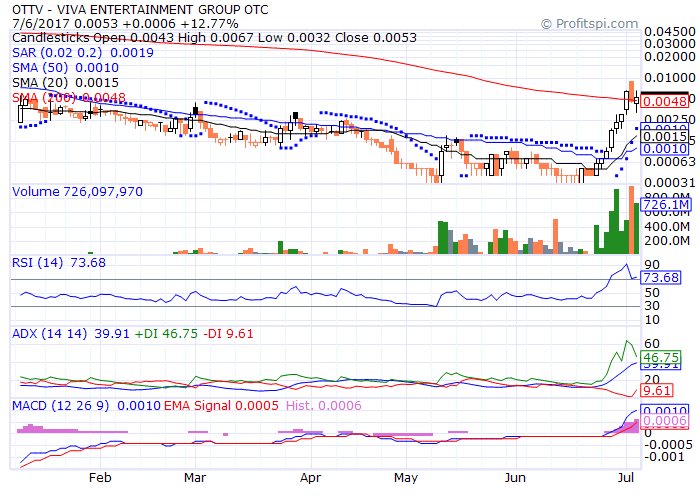Click the 0.00031 bottom price axis value

pos(670,182)
